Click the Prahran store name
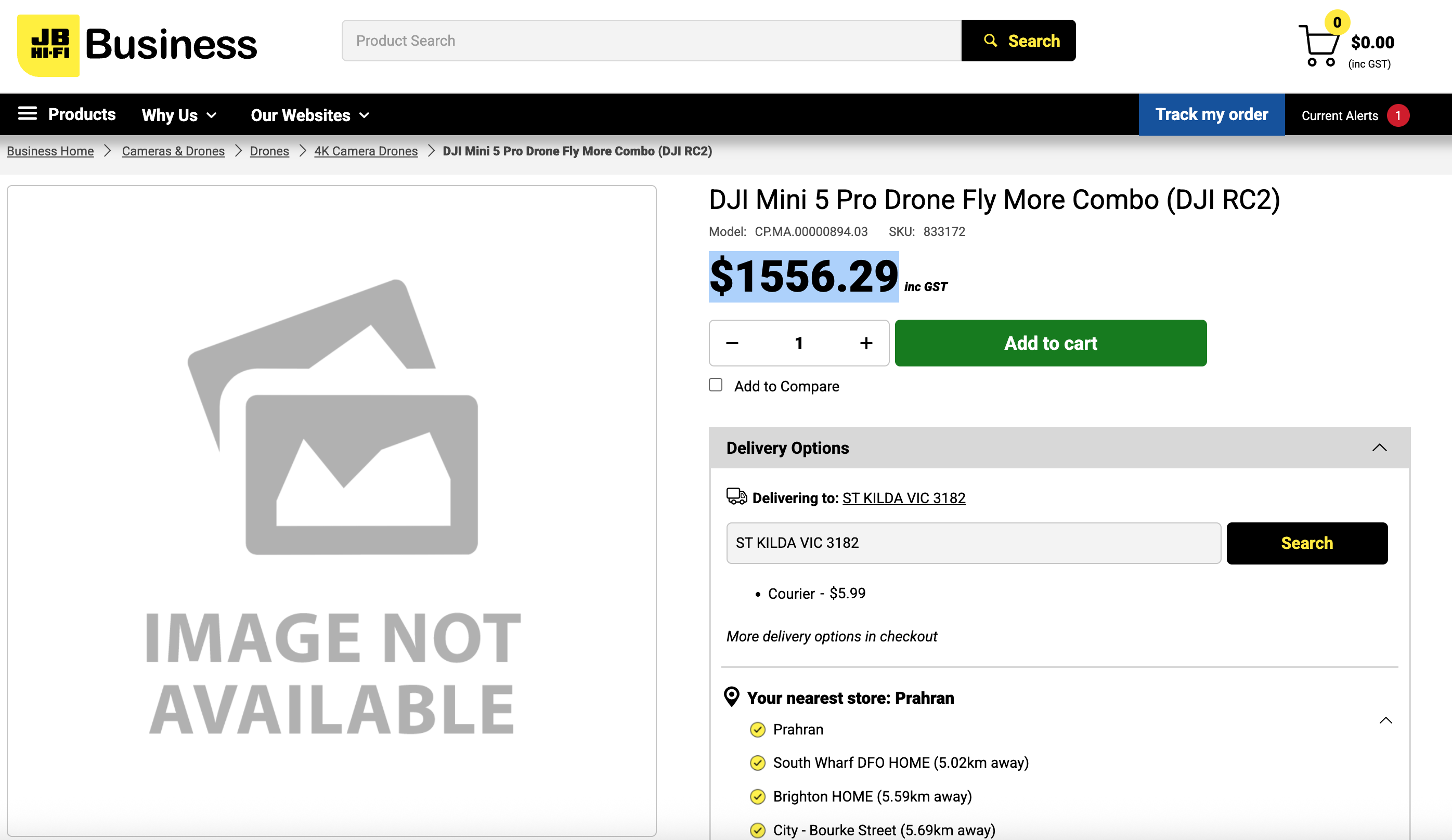Viewport: 1452px width, 840px height. coord(798,729)
